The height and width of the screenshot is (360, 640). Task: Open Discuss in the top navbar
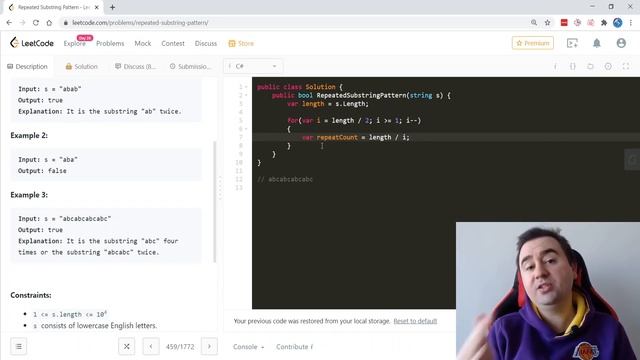[x=206, y=43]
